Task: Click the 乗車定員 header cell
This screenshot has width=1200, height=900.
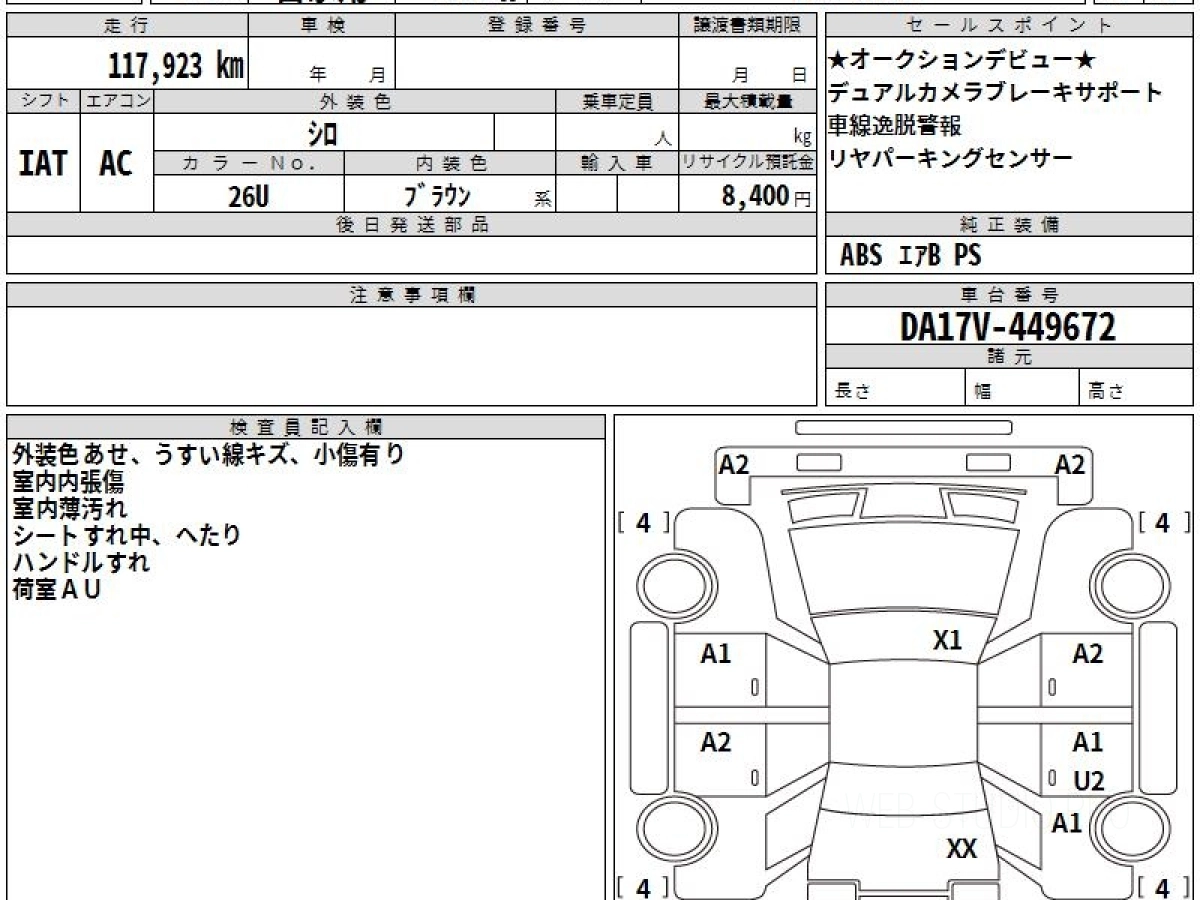Action: (x=617, y=101)
